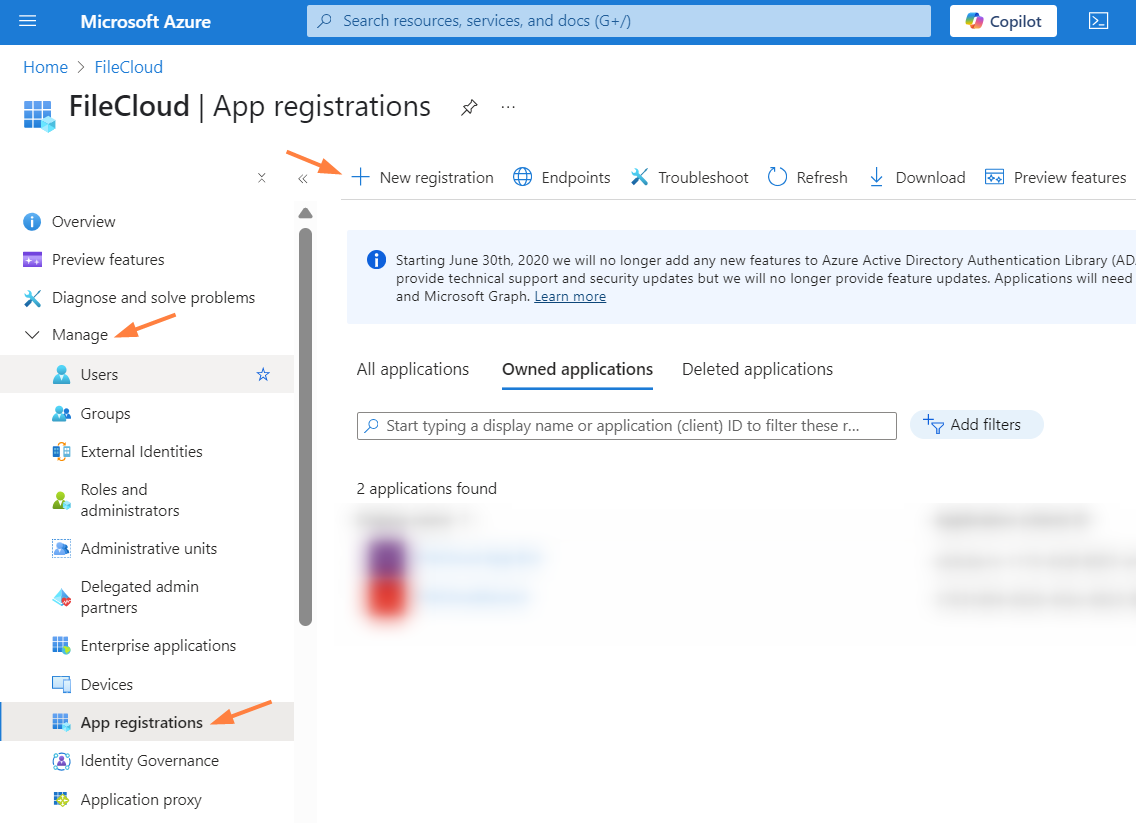Open Enterprise applications in sidebar
The width and height of the screenshot is (1136, 823).
point(158,646)
